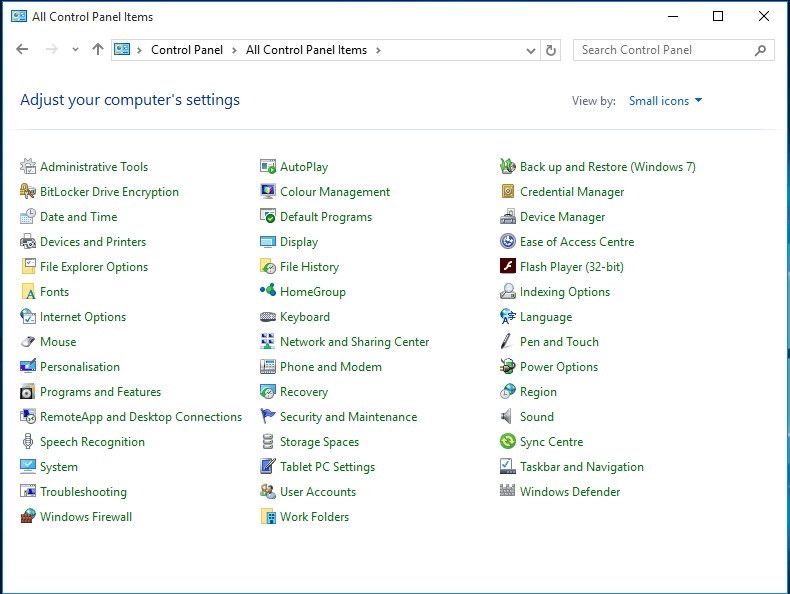Click the User Accounts icon
Viewport: 790px width, 594px height.
268,491
